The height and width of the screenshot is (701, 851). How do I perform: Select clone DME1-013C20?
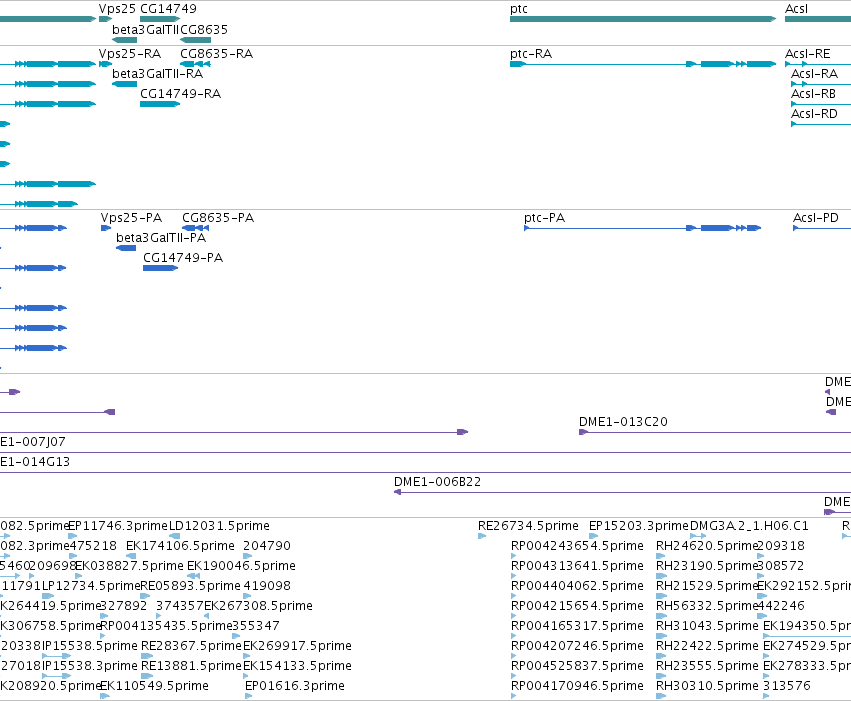[x=623, y=422]
